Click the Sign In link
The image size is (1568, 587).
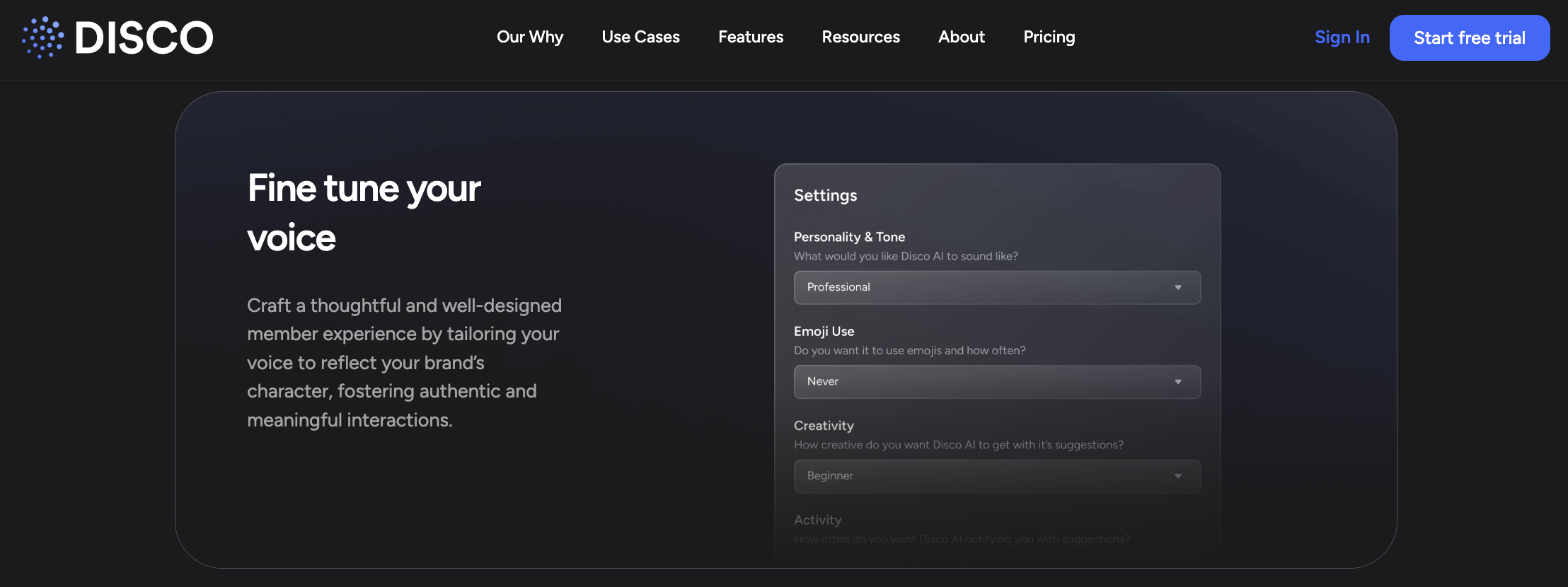(x=1342, y=37)
